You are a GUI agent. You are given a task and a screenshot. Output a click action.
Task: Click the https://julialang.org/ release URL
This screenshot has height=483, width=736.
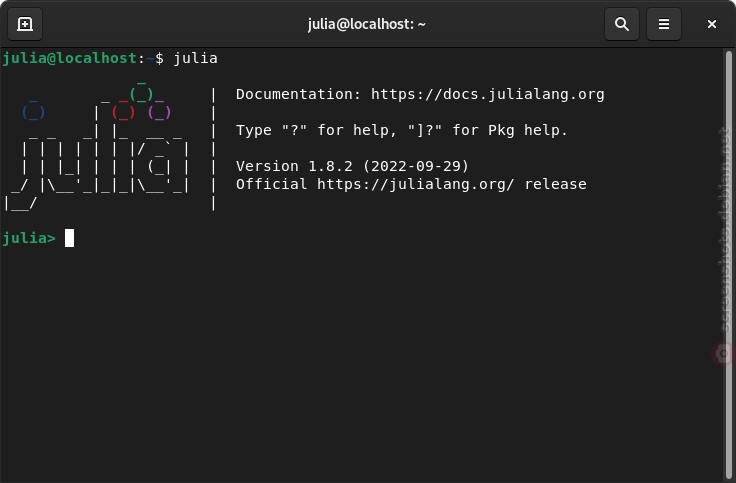click(416, 184)
